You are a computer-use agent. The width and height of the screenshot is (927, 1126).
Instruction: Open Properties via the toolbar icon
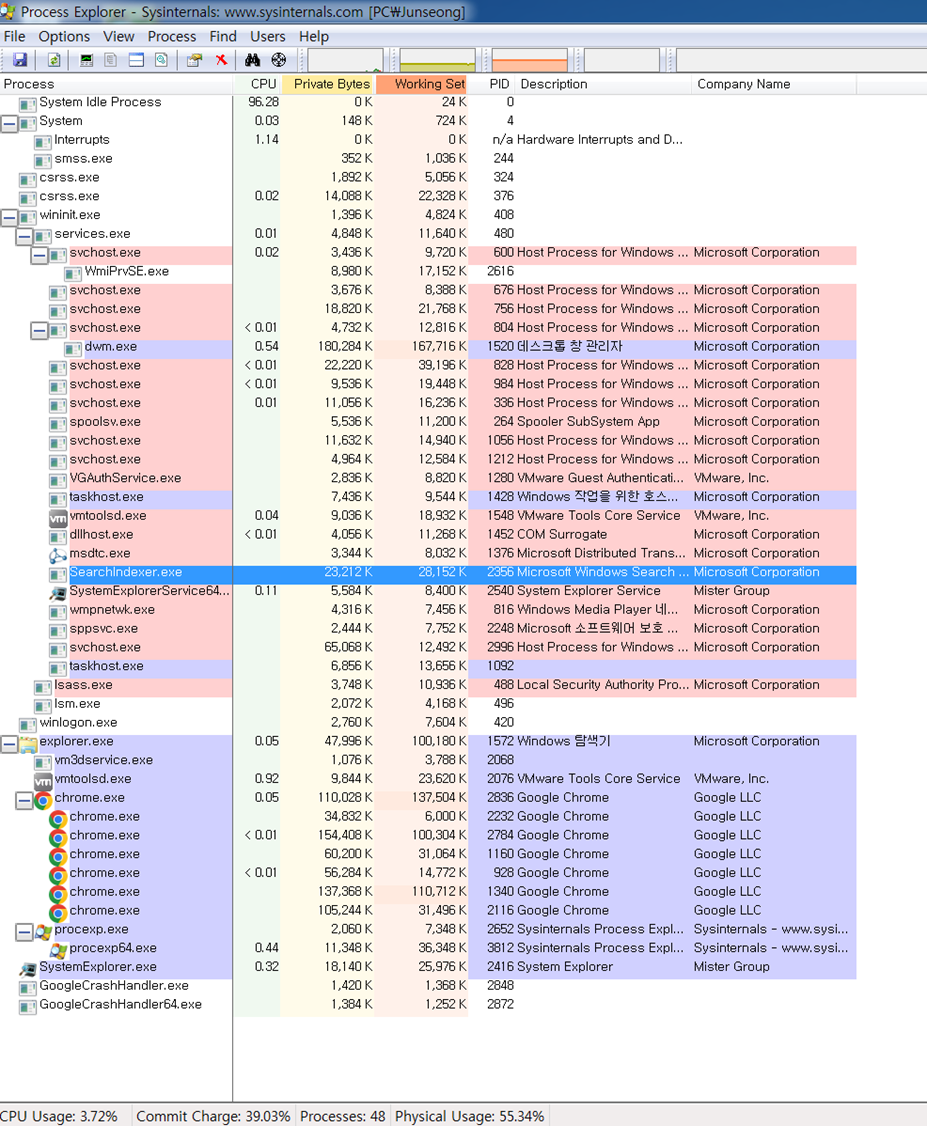point(194,60)
